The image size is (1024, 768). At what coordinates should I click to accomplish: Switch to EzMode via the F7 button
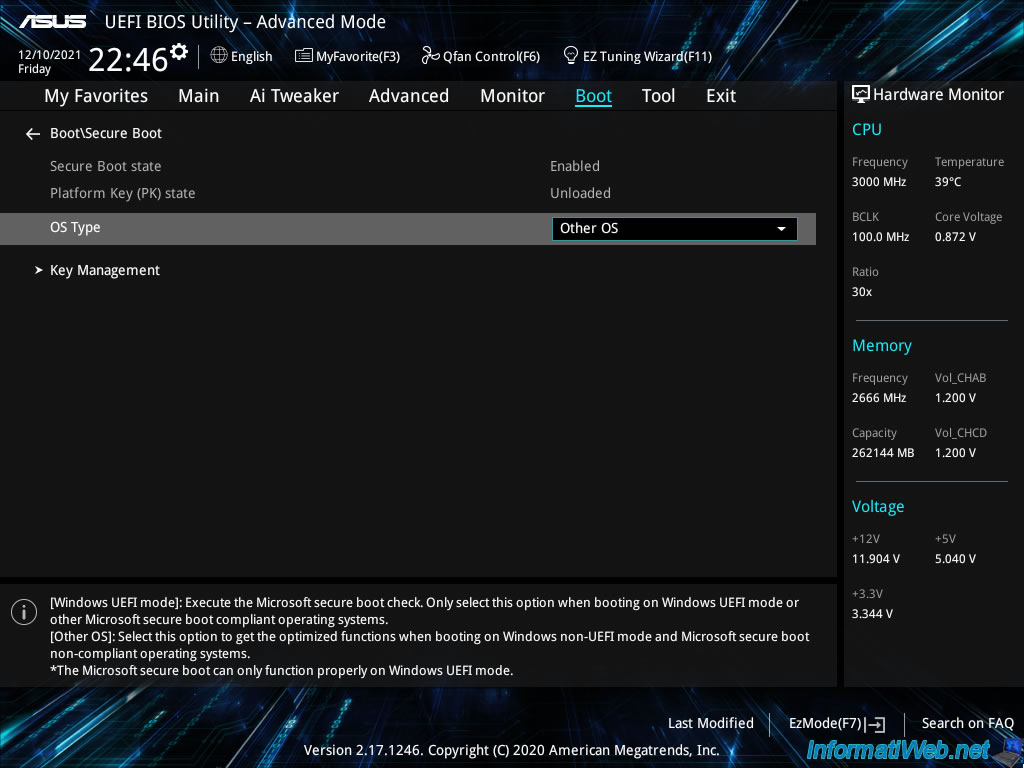click(x=836, y=723)
